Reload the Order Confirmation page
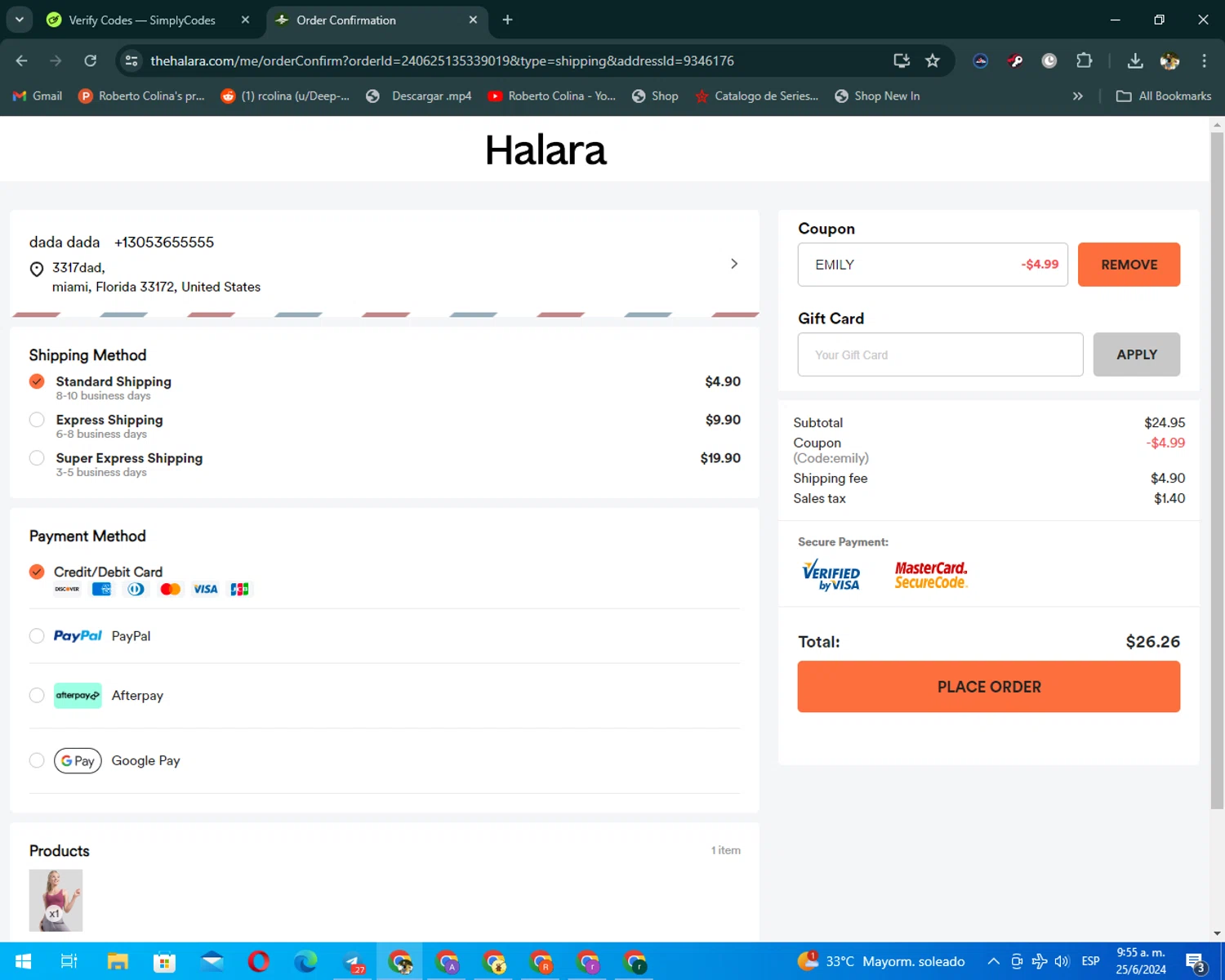Viewport: 1225px width, 980px height. [x=91, y=60]
